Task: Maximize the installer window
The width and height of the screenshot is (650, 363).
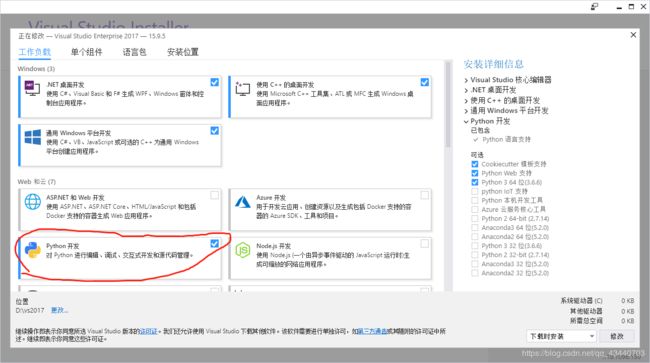Action: coord(631,6)
